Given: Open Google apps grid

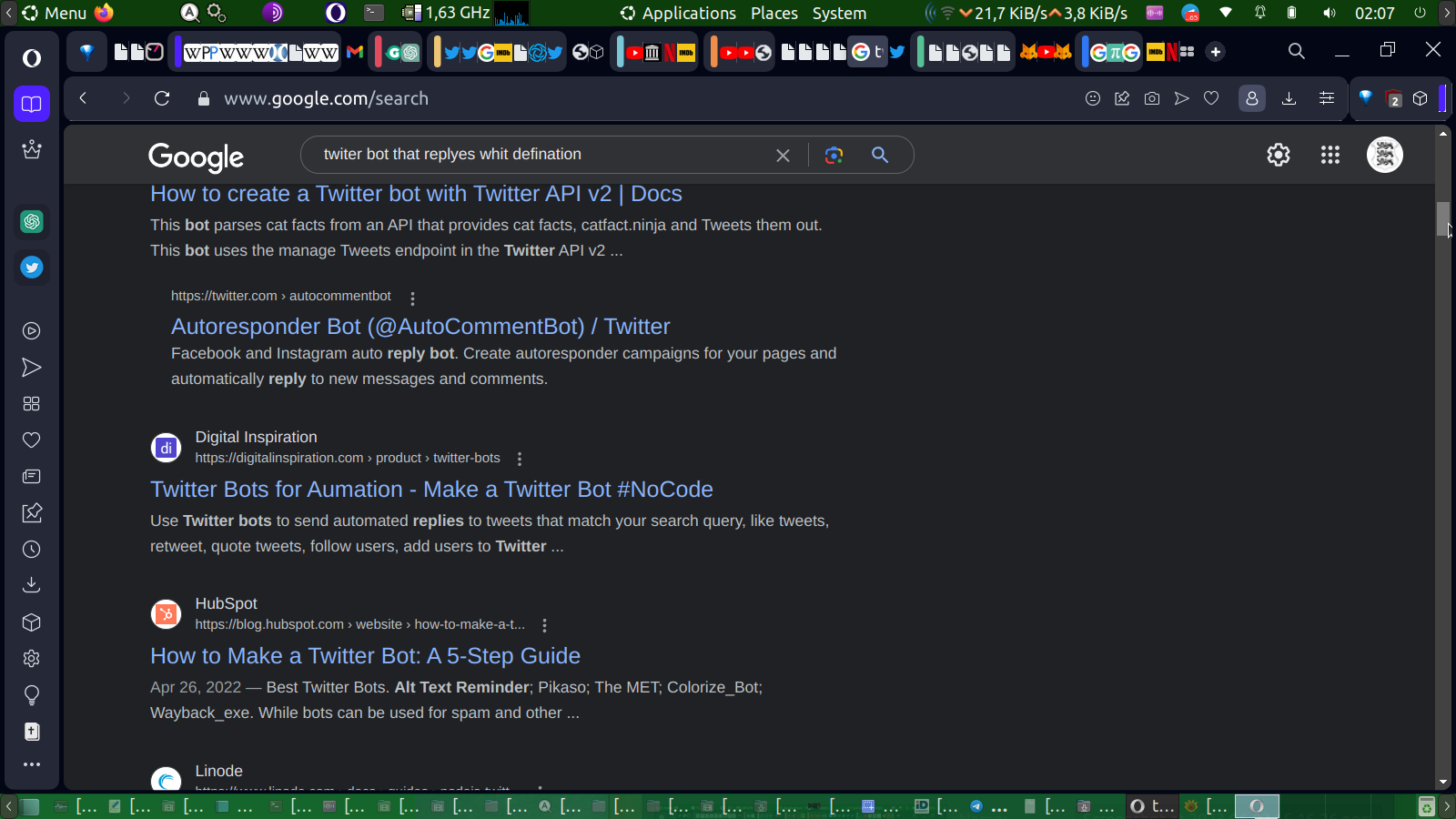Looking at the screenshot, I should coord(1330,155).
